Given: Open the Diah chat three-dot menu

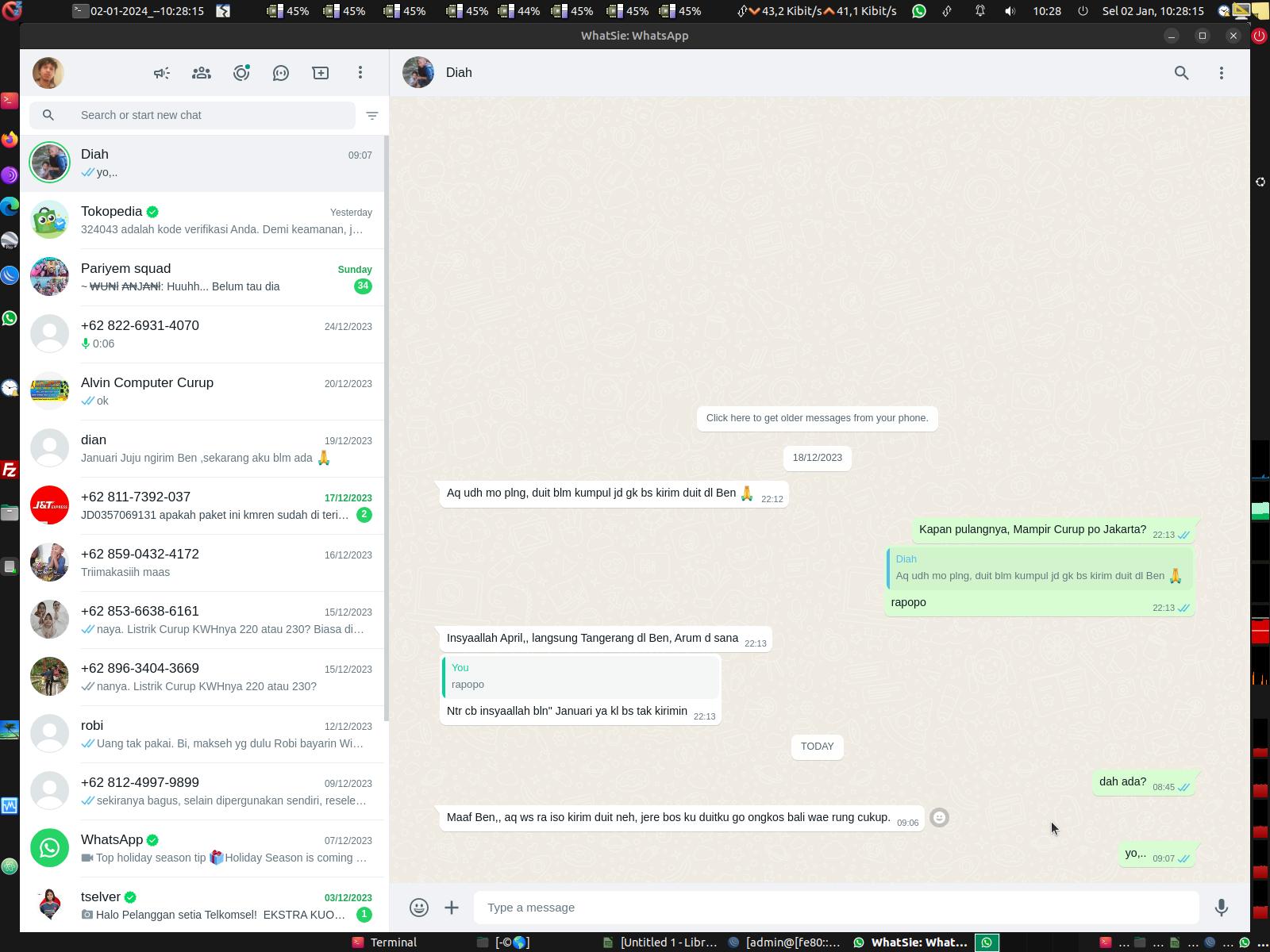Looking at the screenshot, I should point(1222,73).
